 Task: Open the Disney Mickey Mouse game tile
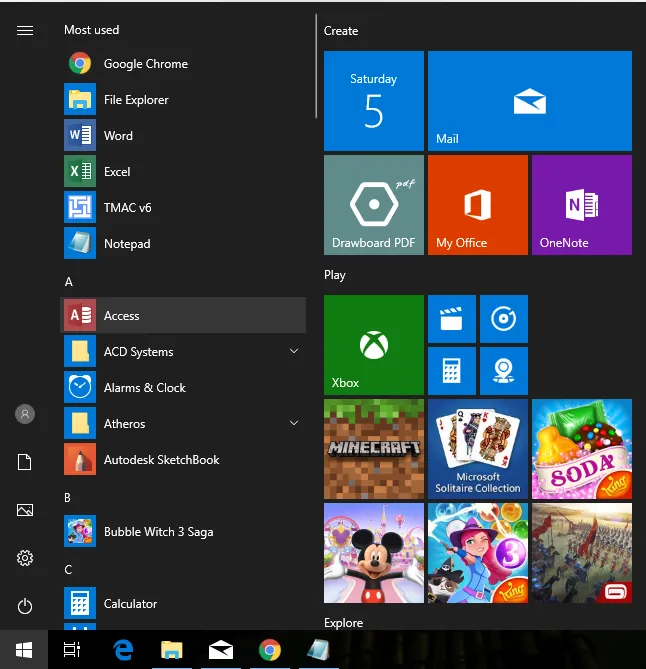[x=374, y=553]
